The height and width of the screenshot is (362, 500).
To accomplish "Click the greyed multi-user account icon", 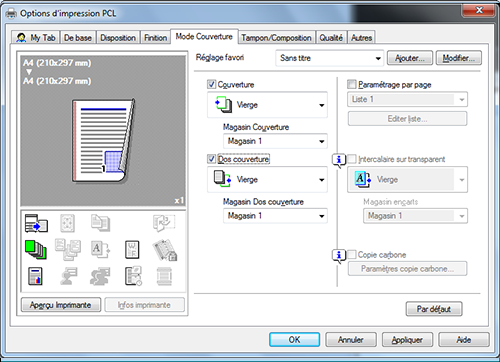I will pyautogui.click(x=100, y=276).
